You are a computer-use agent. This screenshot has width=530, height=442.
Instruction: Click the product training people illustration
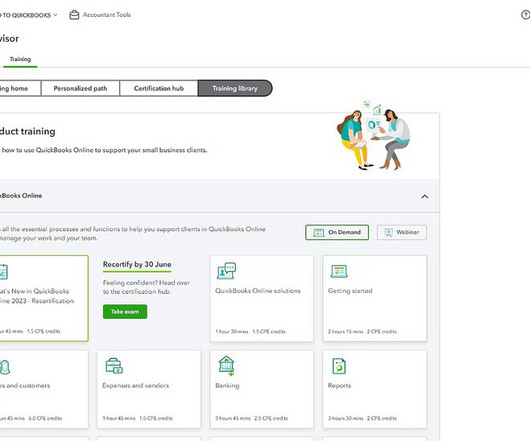coord(374,135)
